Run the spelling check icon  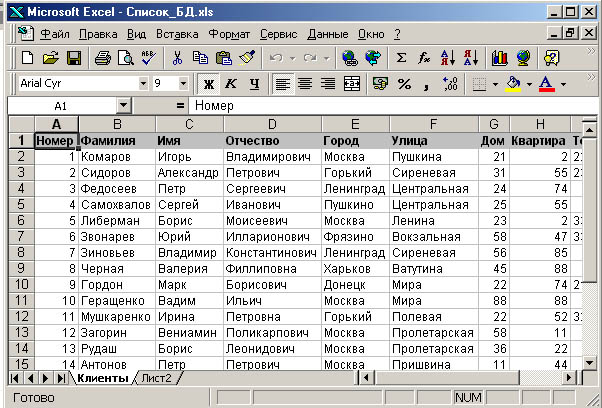(x=148, y=58)
